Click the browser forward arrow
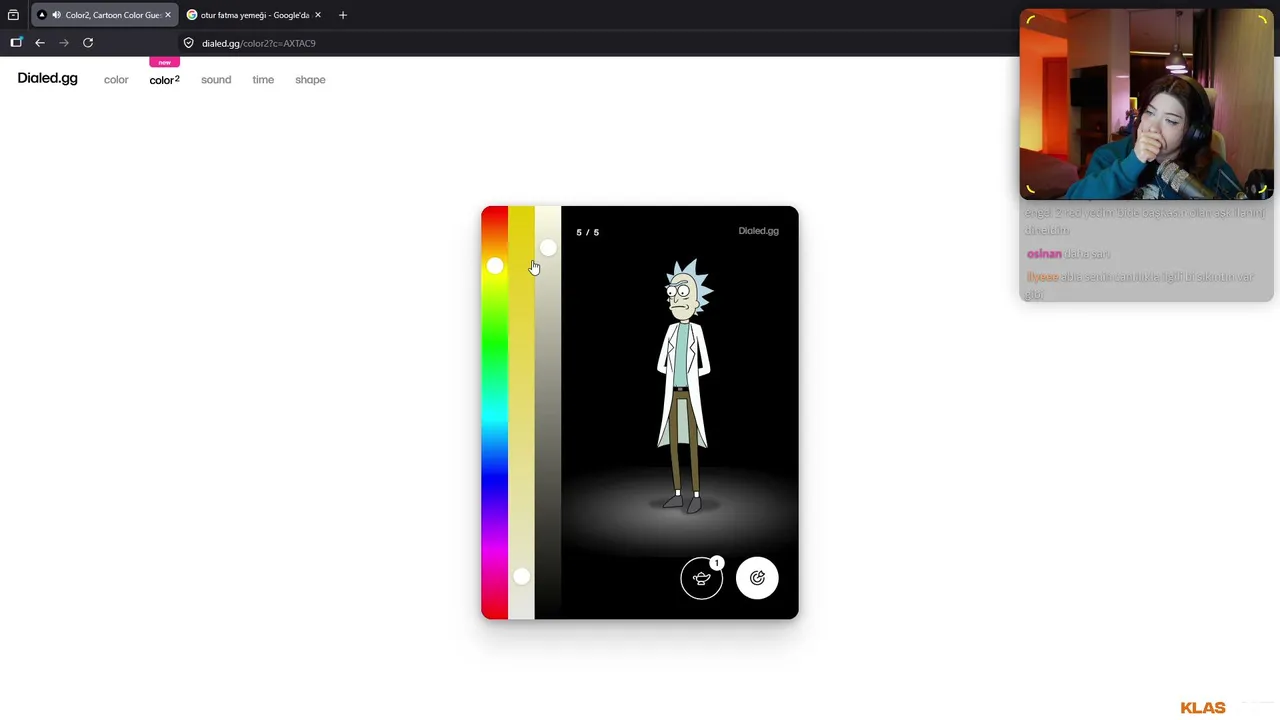The width and height of the screenshot is (1280, 720). tap(64, 43)
